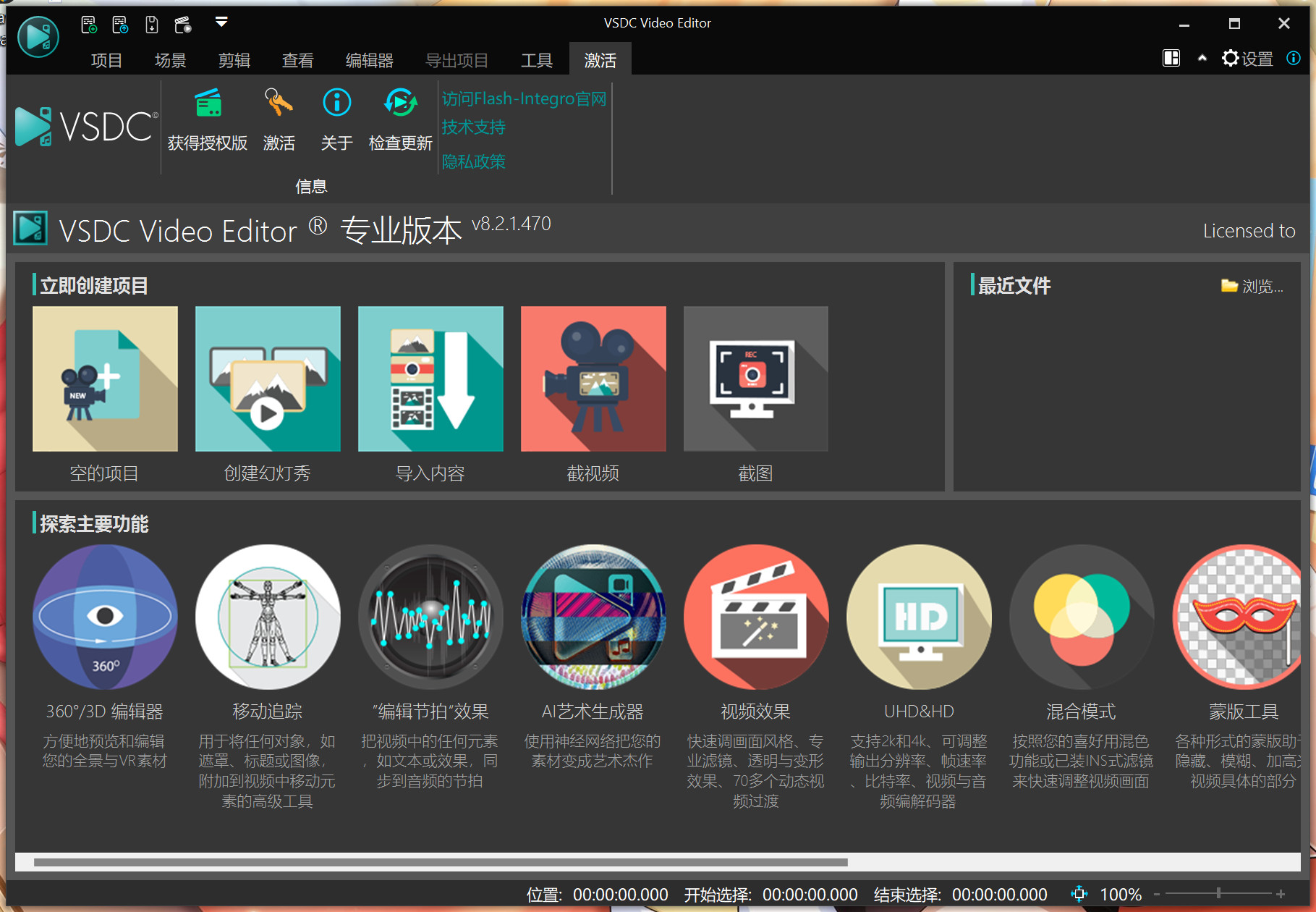1316x912 pixels.
Task: Click the 360°/3D 编辑器 feature icon
Action: [x=105, y=617]
